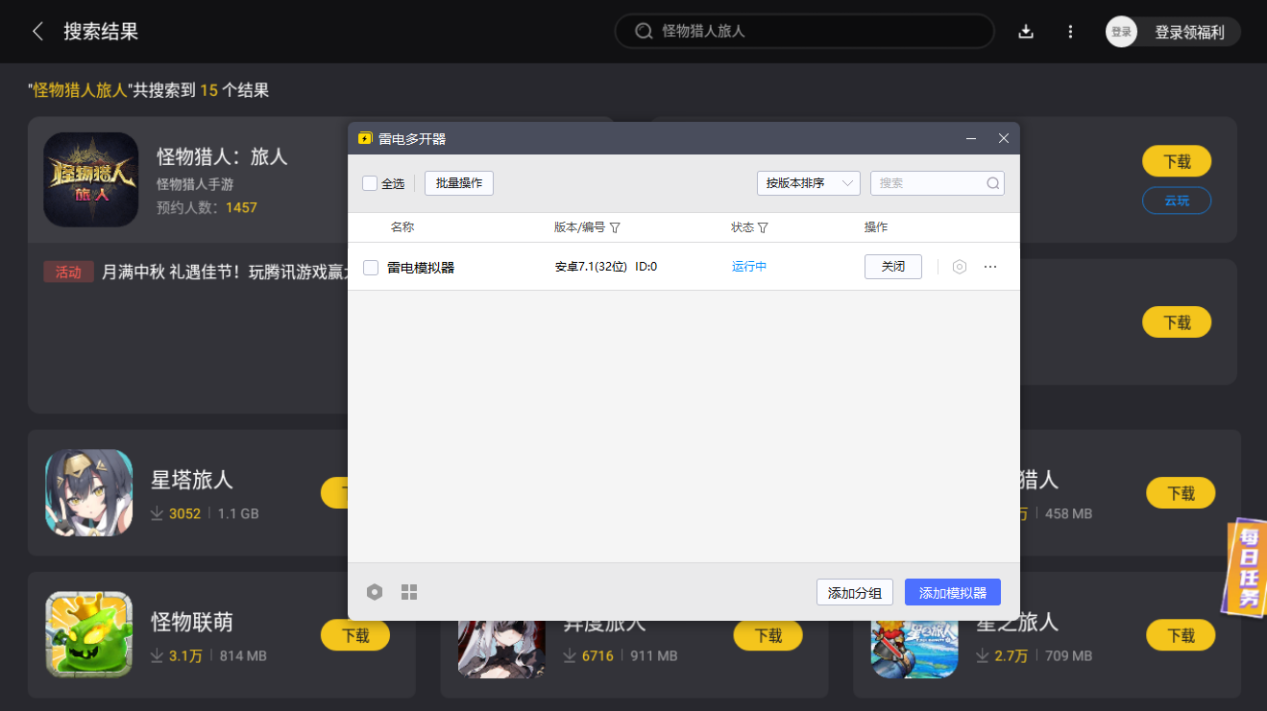Screen dimensions: 1267x711
Task: Open the more options ellipsis for 雷电模拟器
Action: point(990,267)
